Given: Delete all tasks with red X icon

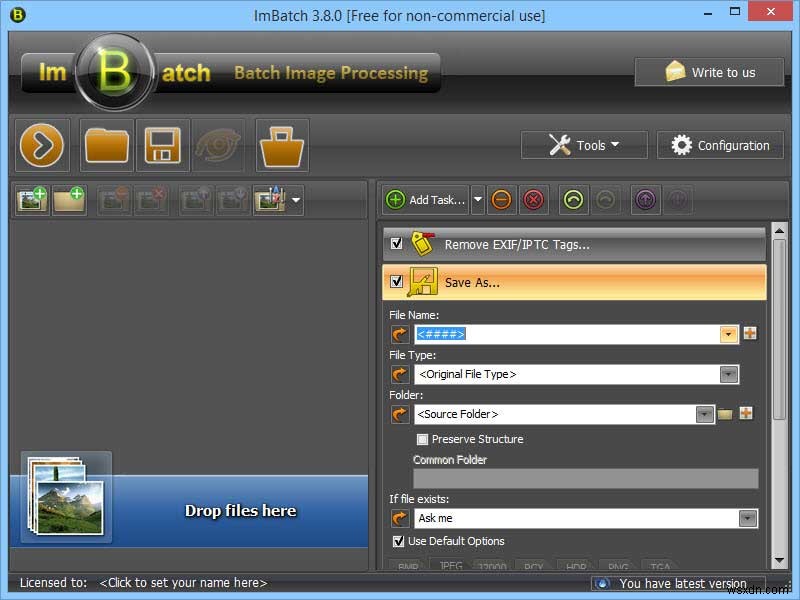Looking at the screenshot, I should point(534,200).
